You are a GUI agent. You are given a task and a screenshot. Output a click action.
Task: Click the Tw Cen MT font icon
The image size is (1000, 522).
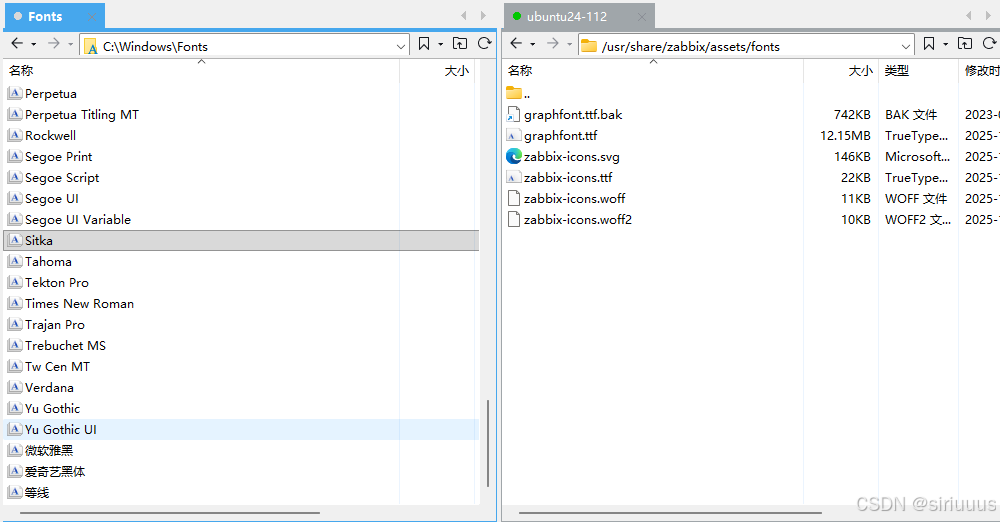[15, 366]
